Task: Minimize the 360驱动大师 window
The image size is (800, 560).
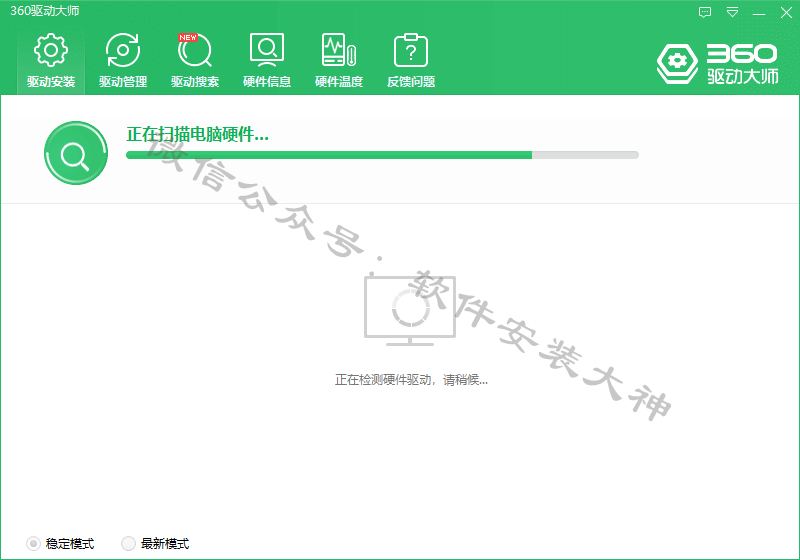Action: pyautogui.click(x=759, y=12)
